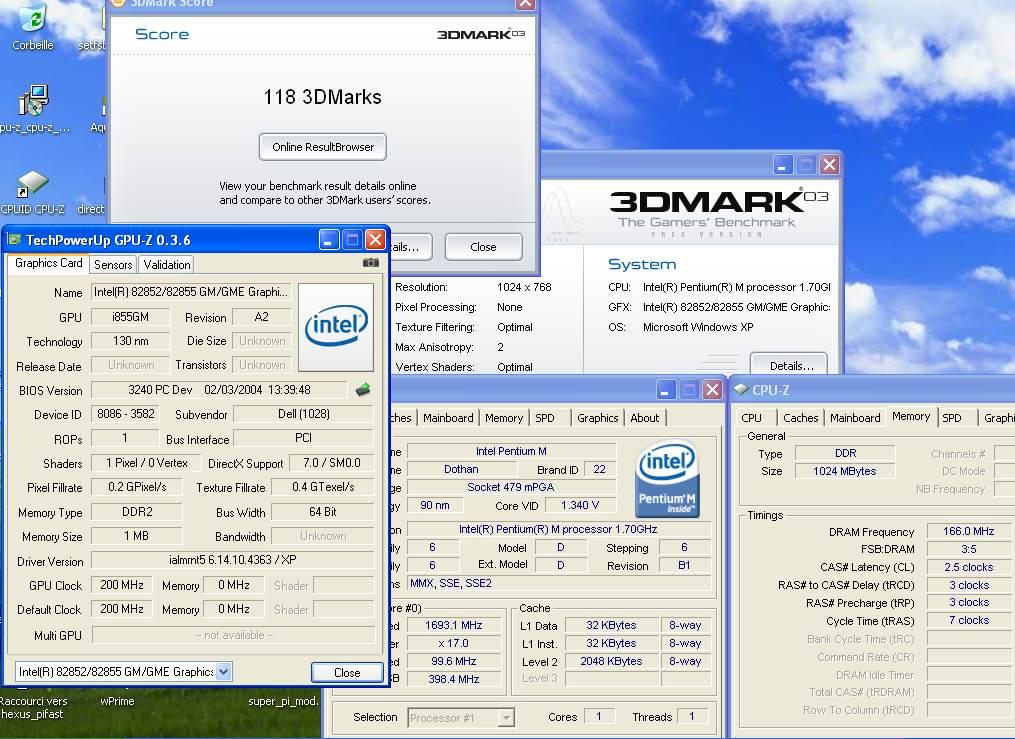This screenshot has height=739, width=1015.
Task: Click the Core VID 1.340 V value
Action: pos(580,505)
